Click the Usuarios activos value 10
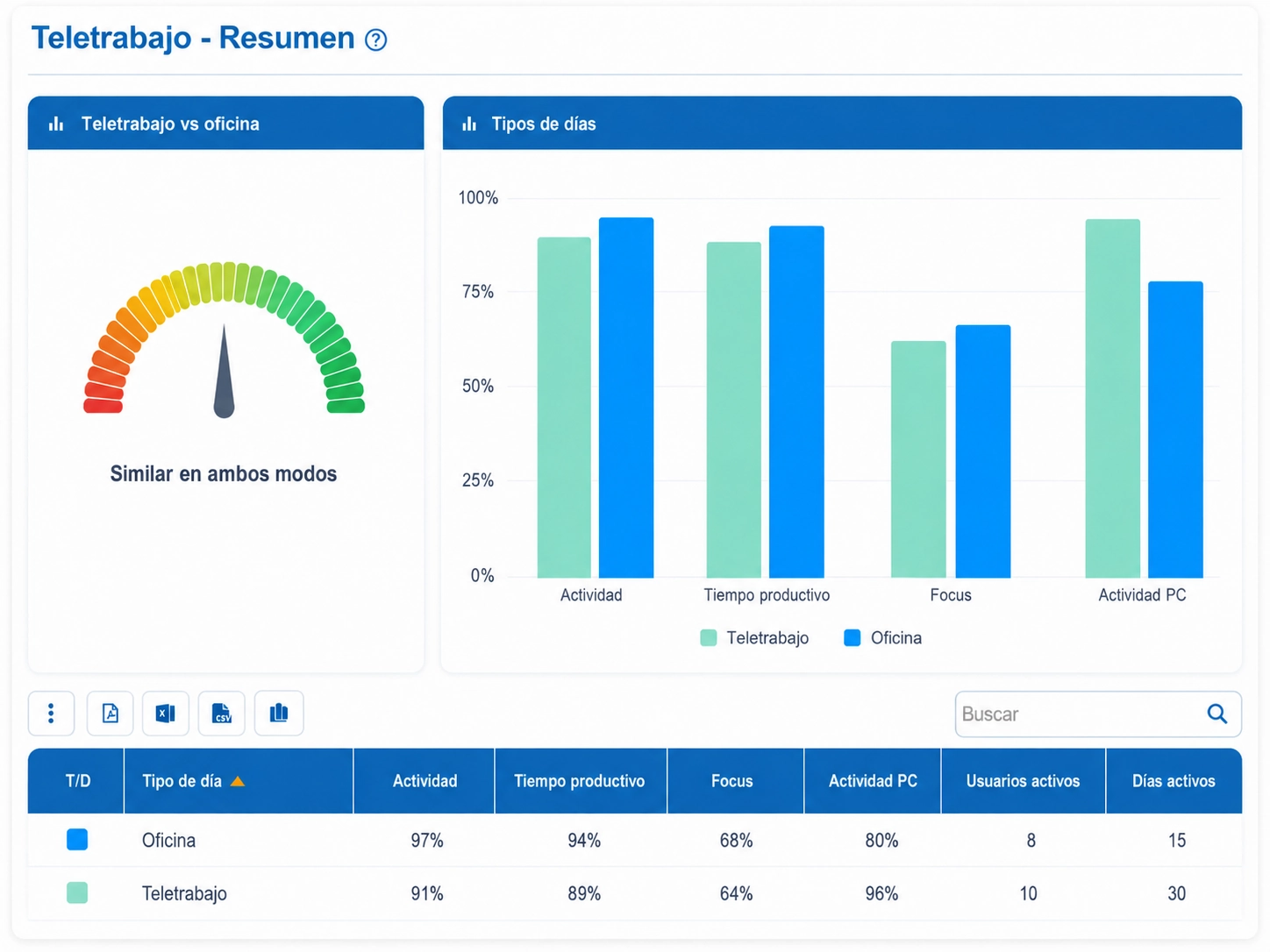Screen dimensions: 1270x952 1028,893
